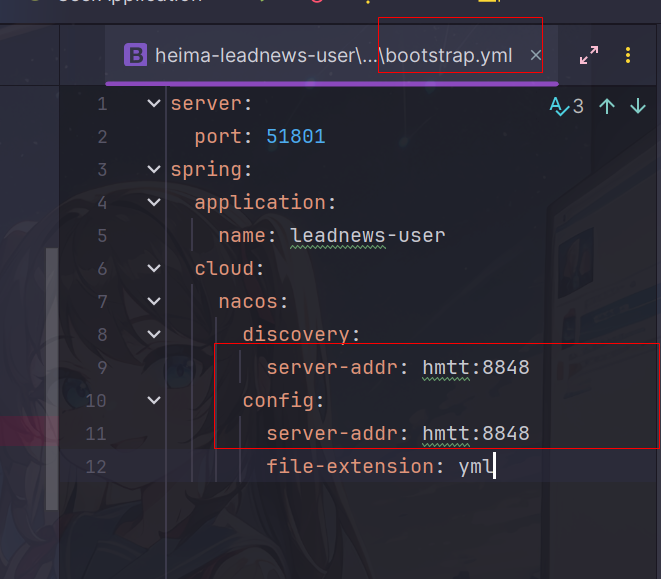Click line number 2 in gutter
Image resolution: width=661 pixels, height=579 pixels.
pos(102,137)
